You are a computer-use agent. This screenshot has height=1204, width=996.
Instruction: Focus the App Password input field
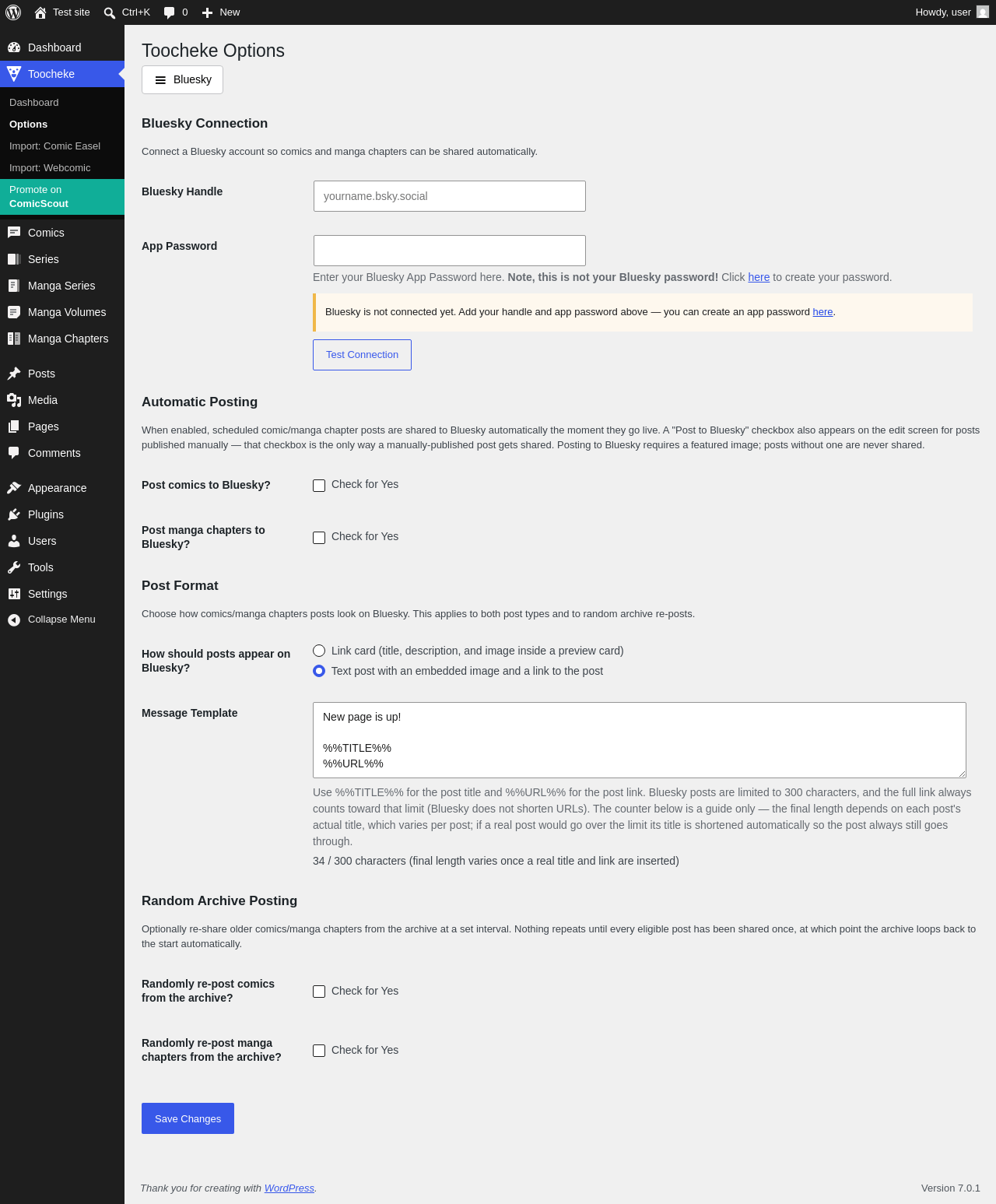pyautogui.click(x=450, y=251)
